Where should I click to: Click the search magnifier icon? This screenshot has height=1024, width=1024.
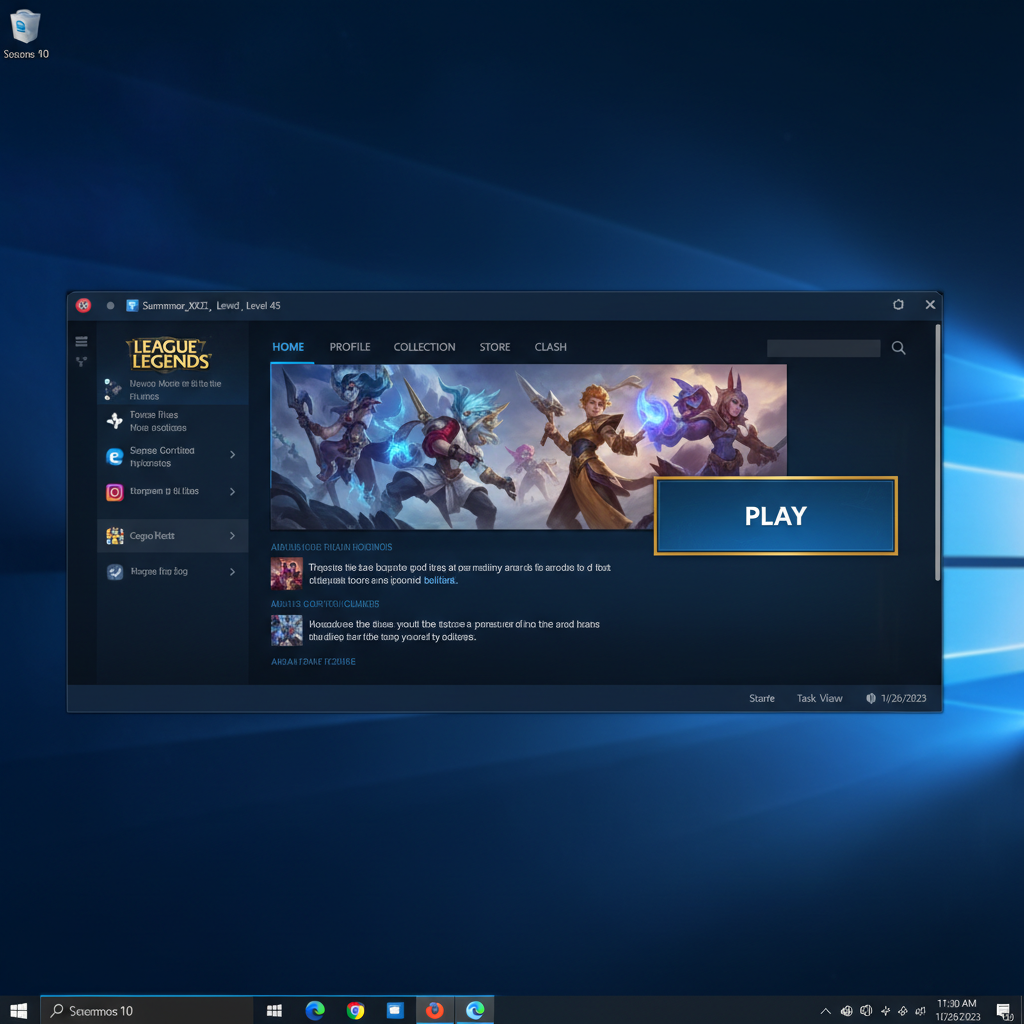(897, 347)
